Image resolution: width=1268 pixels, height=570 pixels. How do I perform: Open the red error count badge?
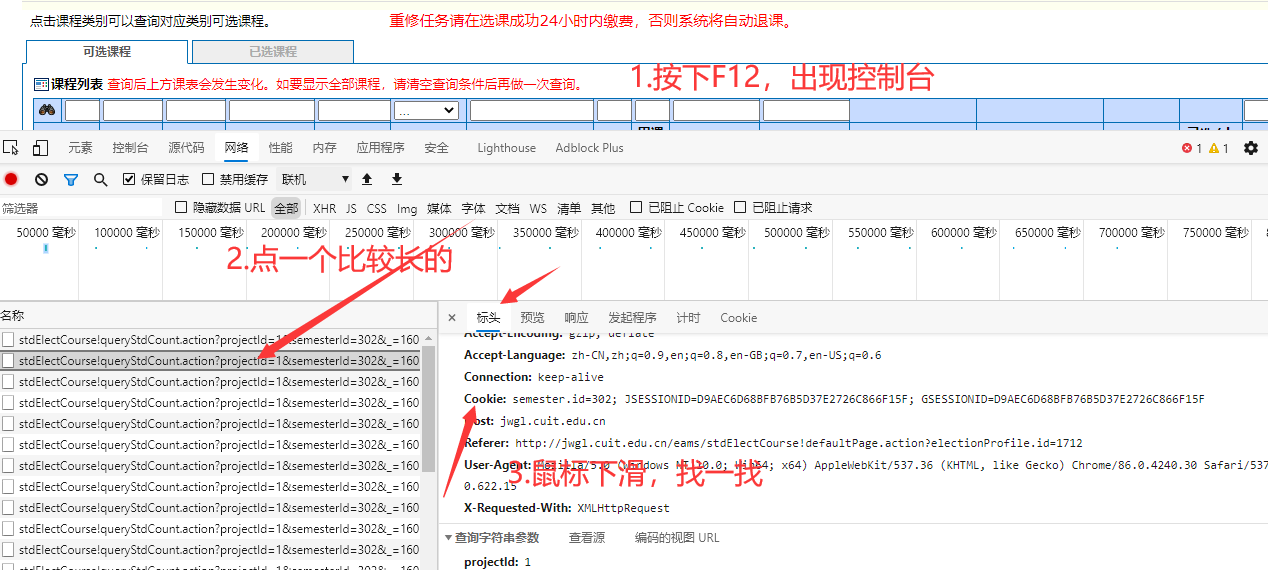1192,148
